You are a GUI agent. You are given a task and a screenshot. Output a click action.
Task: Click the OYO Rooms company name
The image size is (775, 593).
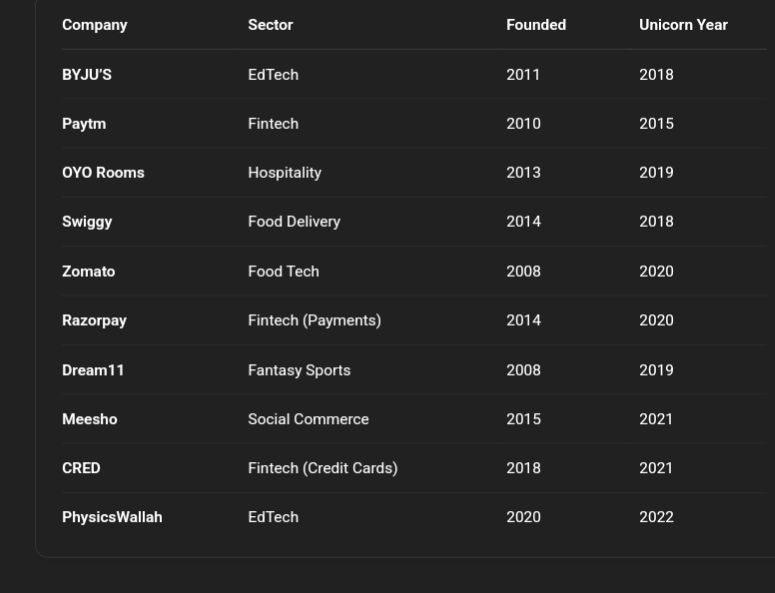[x=103, y=173]
